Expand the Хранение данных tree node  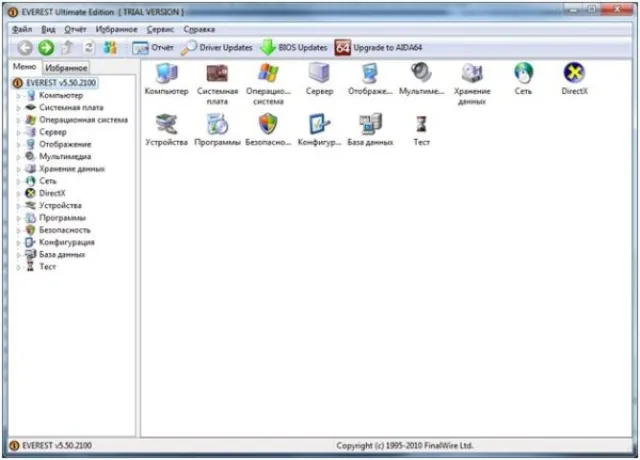tap(18, 169)
